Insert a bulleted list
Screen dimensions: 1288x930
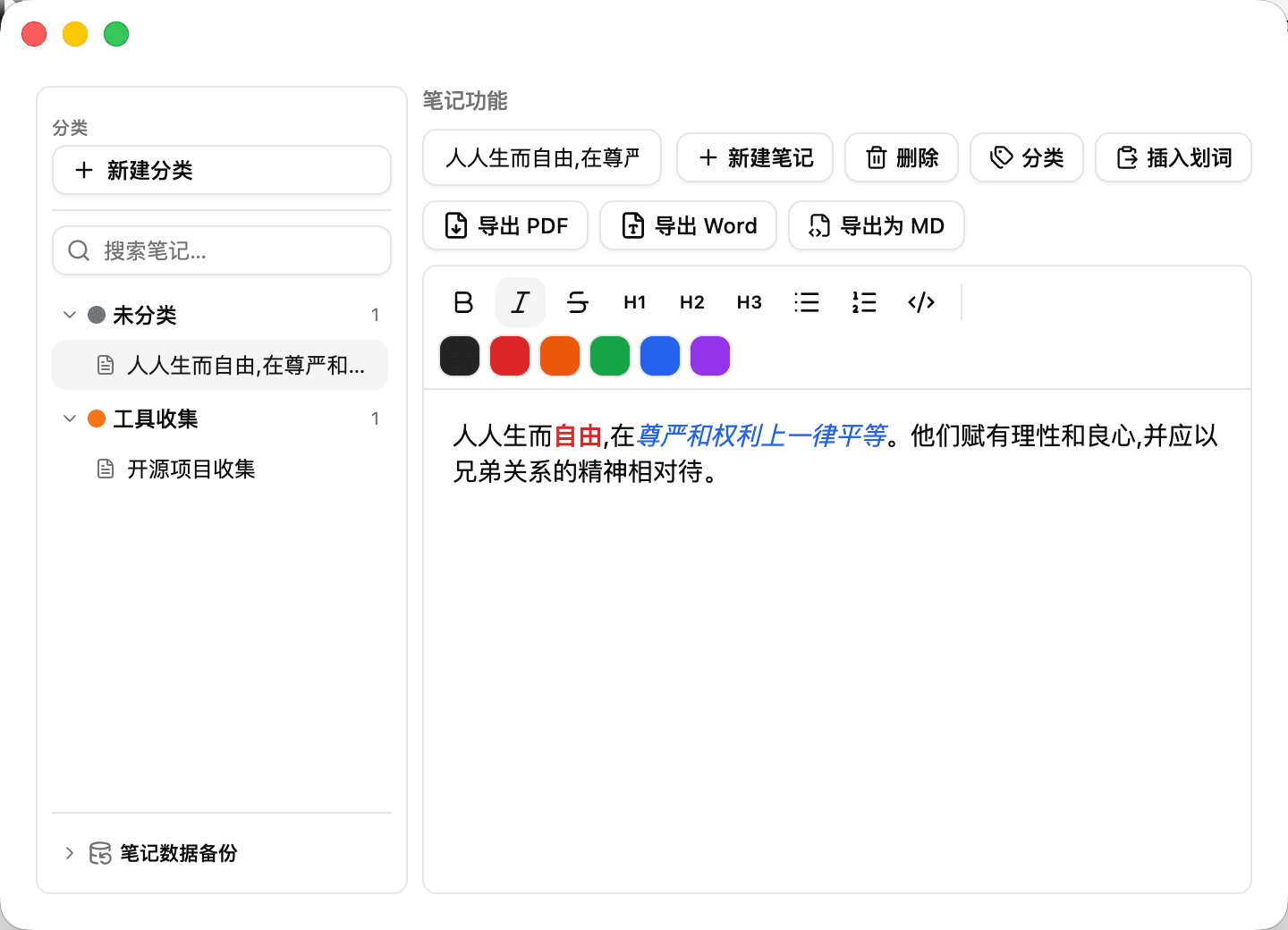[807, 302]
